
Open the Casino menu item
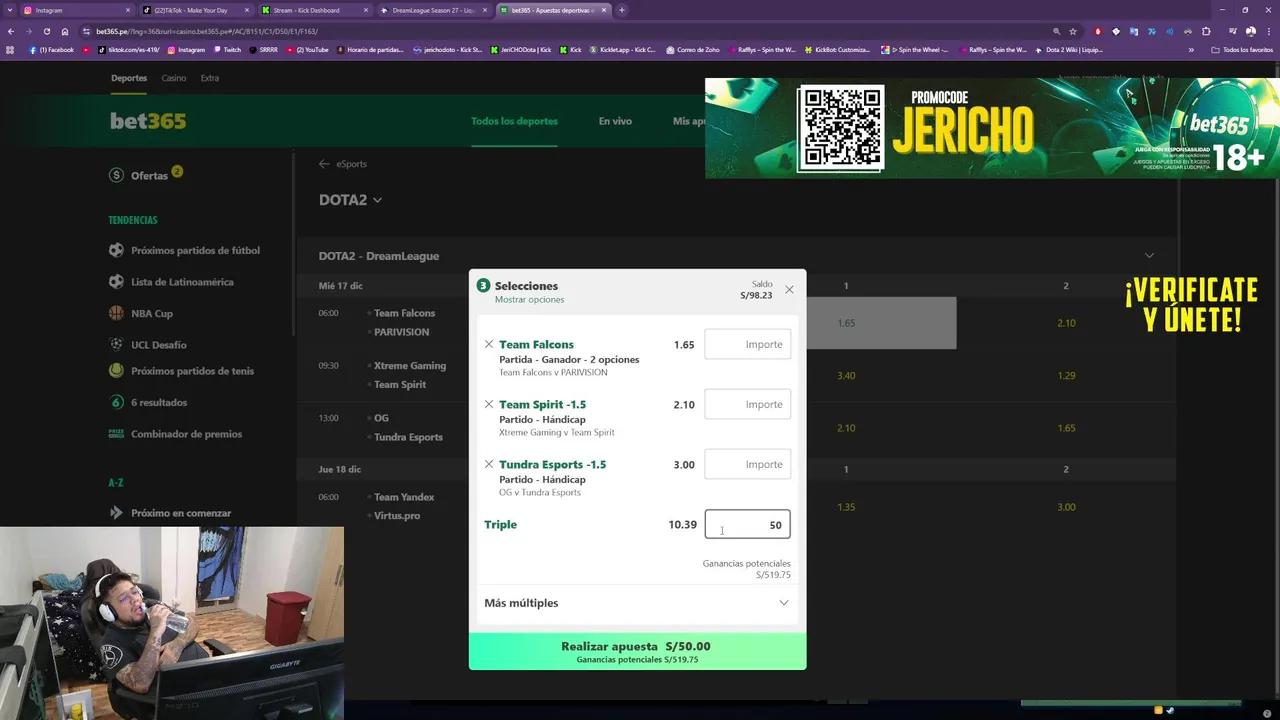174,78
